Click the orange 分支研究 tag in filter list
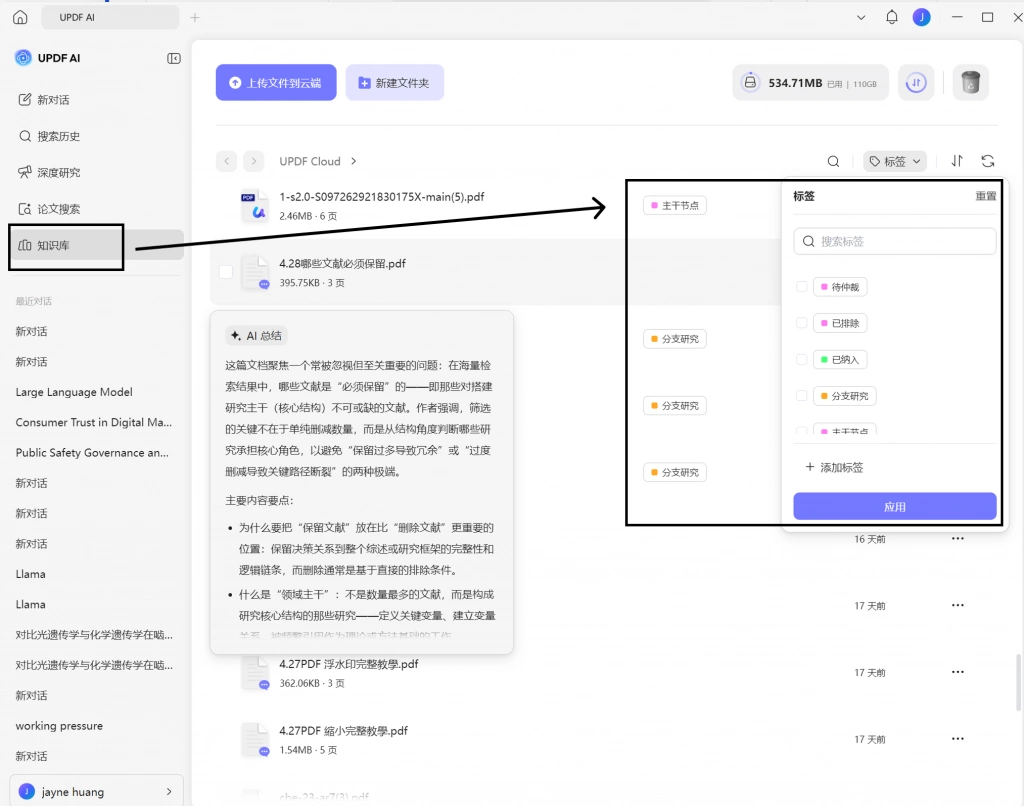This screenshot has height=806, width=1024. coord(844,396)
